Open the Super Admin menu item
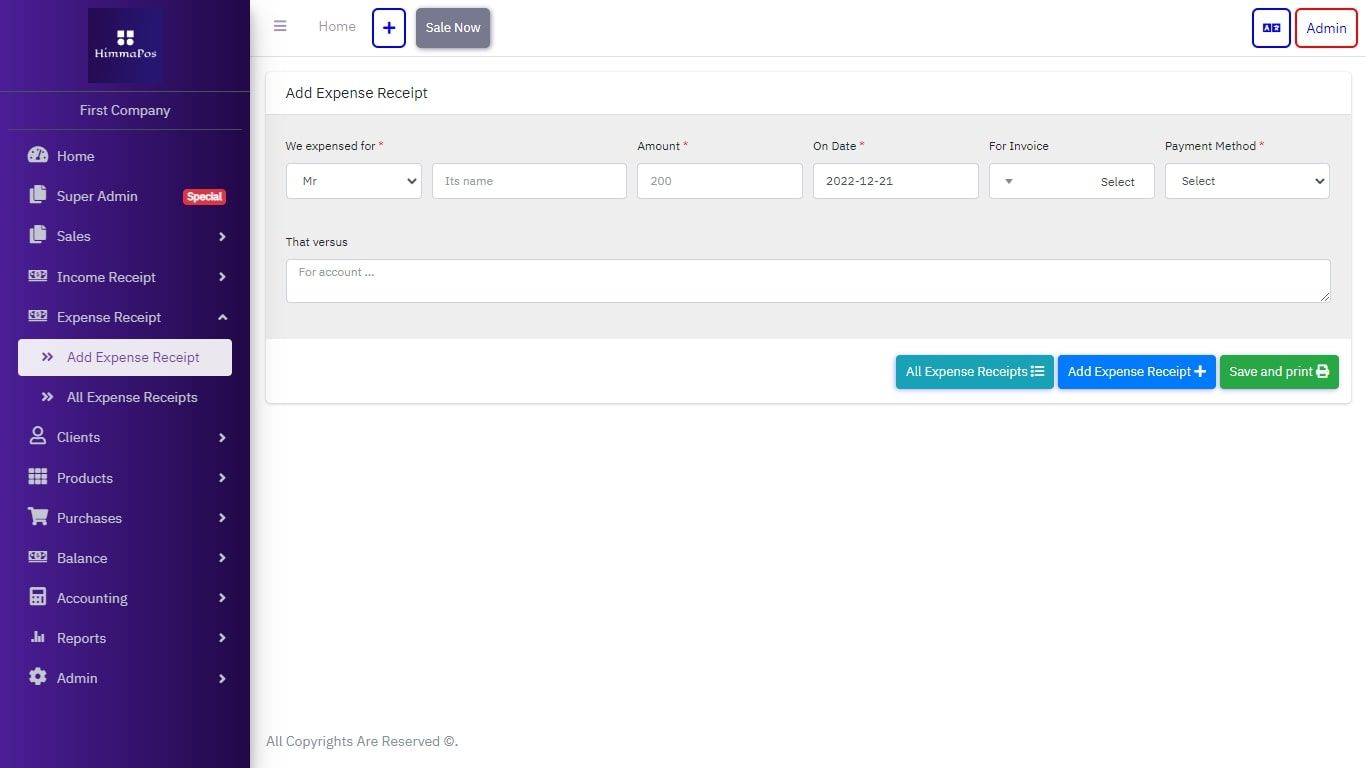This screenshot has height=768, width=1366. click(125, 196)
